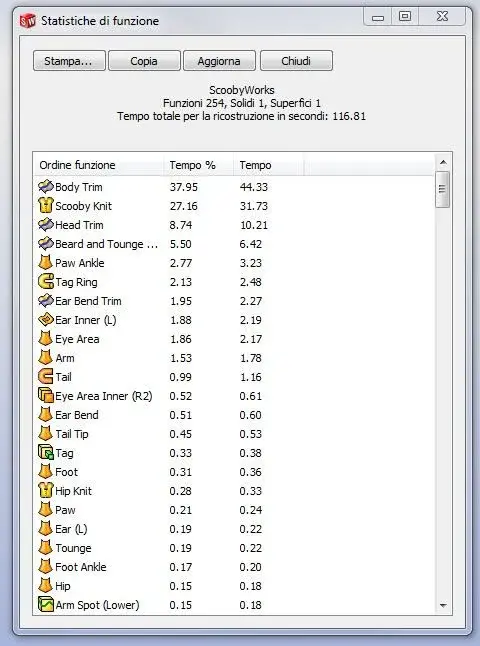Screen dimensions: 480x646
Task: Click the Eye Area Inner (R2) icon
Action: click(46, 396)
